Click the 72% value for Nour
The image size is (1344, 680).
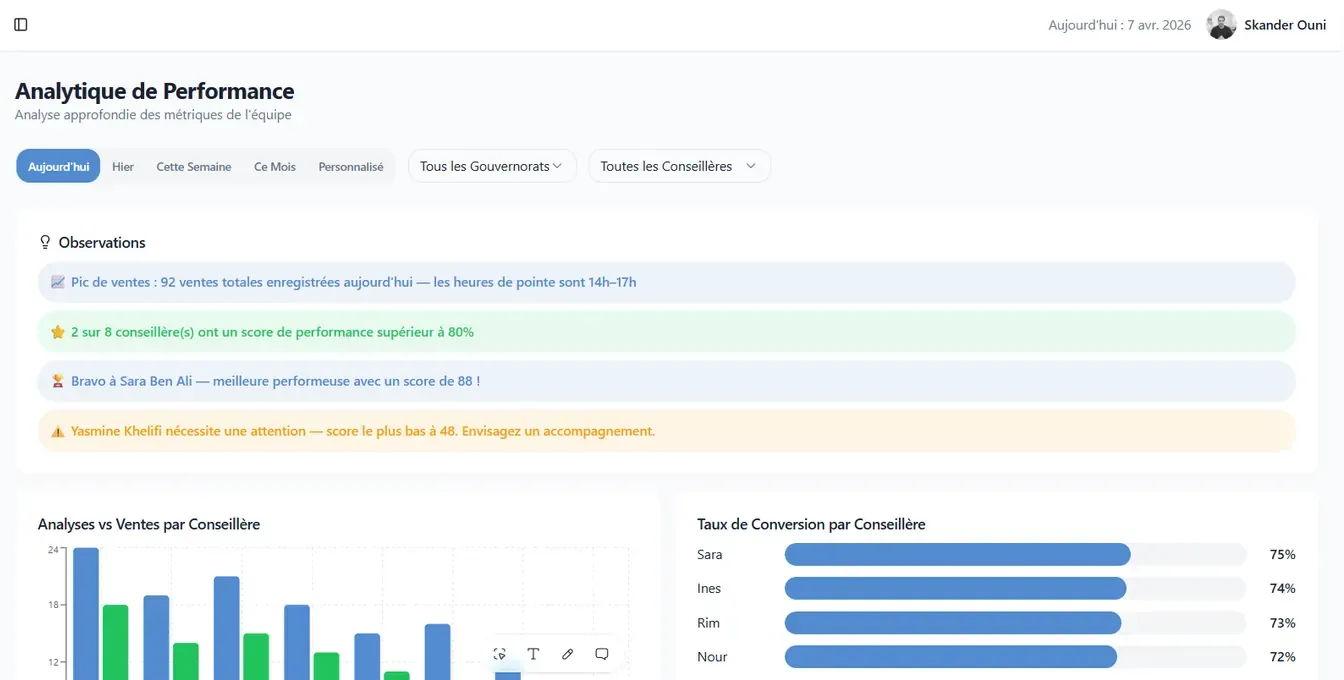tap(1282, 657)
